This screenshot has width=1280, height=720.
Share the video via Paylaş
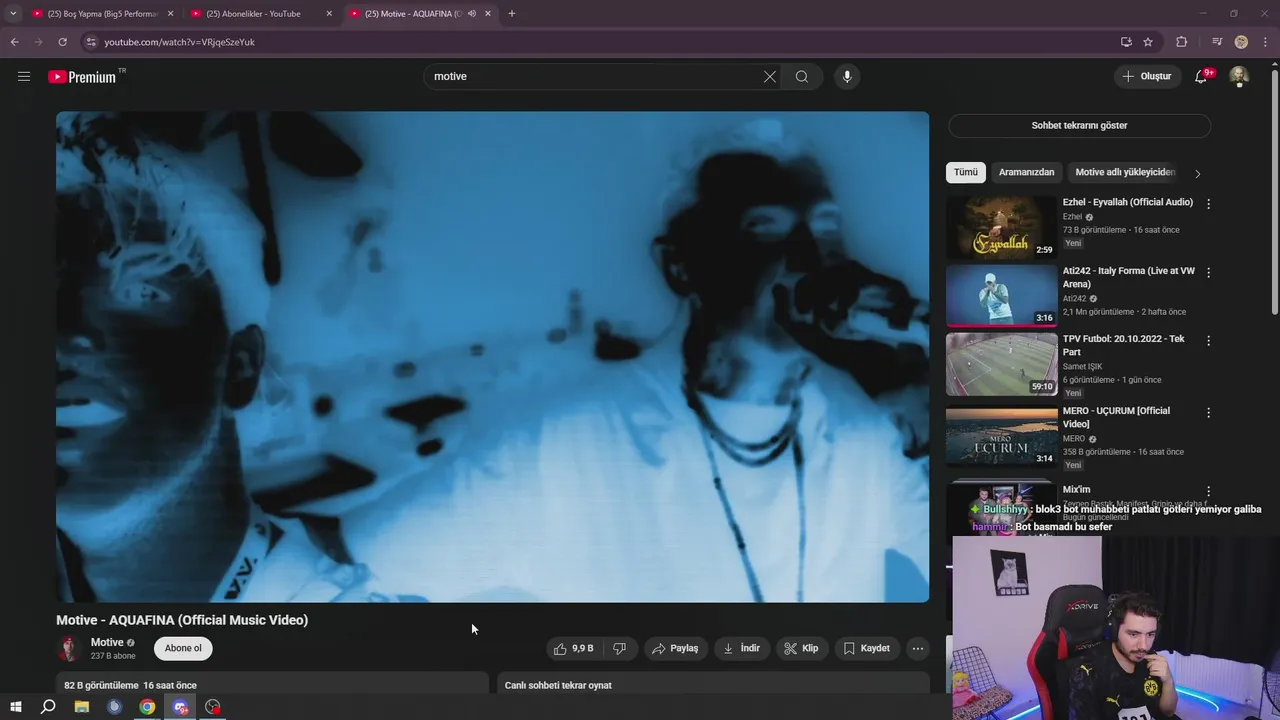tap(676, 648)
